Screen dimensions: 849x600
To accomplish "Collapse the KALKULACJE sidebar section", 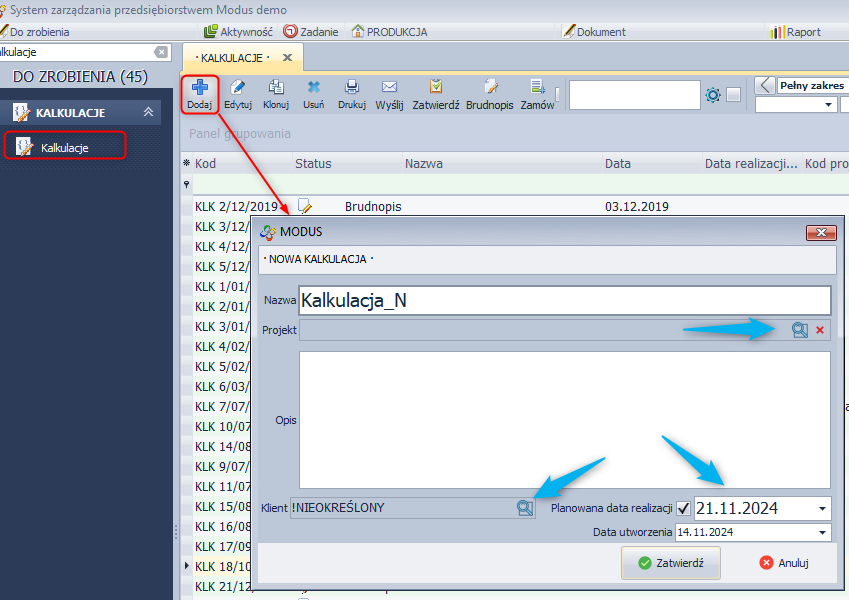I will point(148,113).
